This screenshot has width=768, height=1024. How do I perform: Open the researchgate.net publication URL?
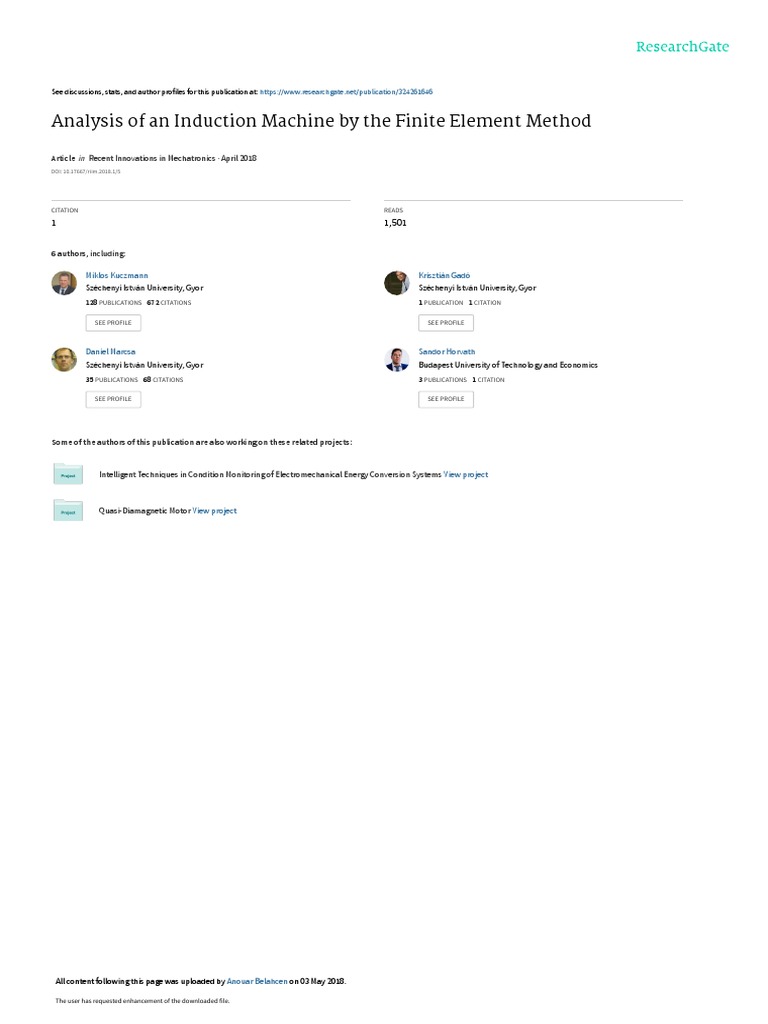(346, 92)
